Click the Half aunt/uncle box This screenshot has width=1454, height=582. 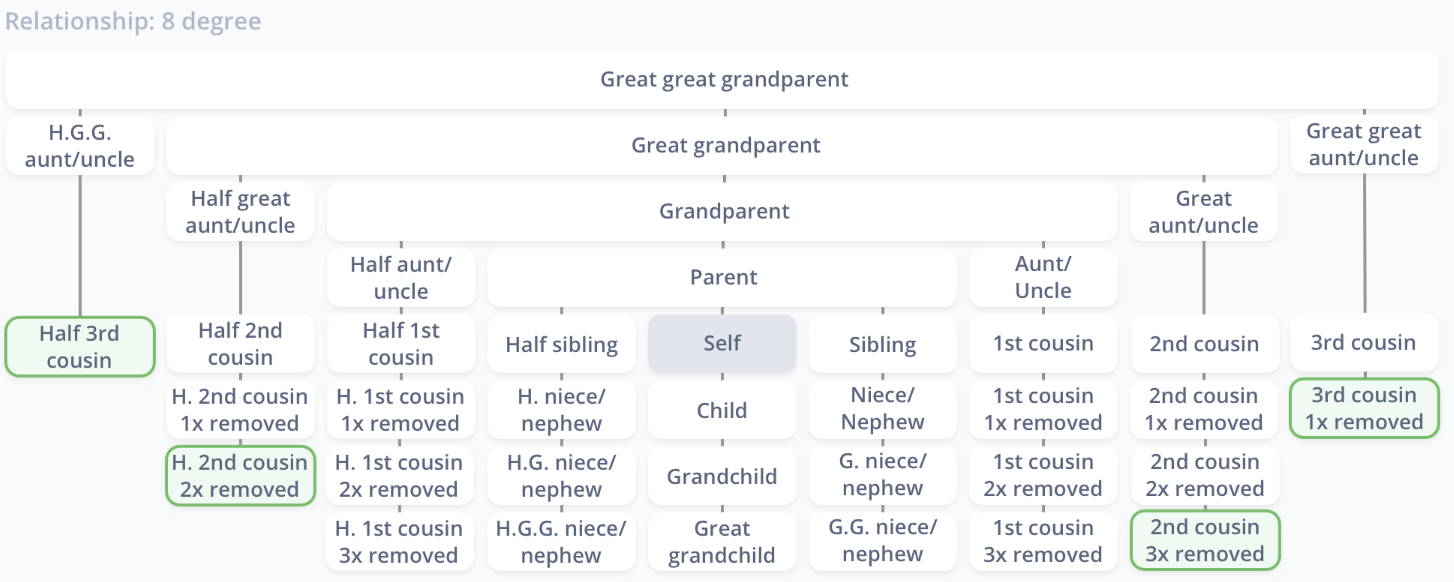point(401,277)
